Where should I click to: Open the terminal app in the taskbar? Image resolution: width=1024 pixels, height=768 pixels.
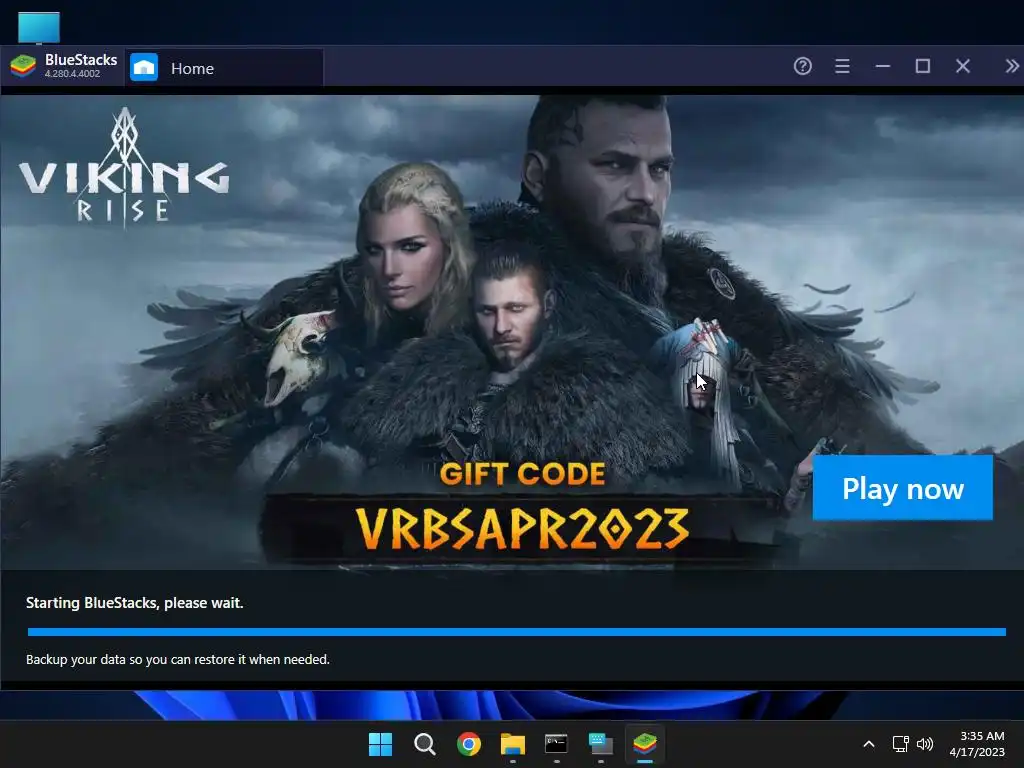[556, 744]
